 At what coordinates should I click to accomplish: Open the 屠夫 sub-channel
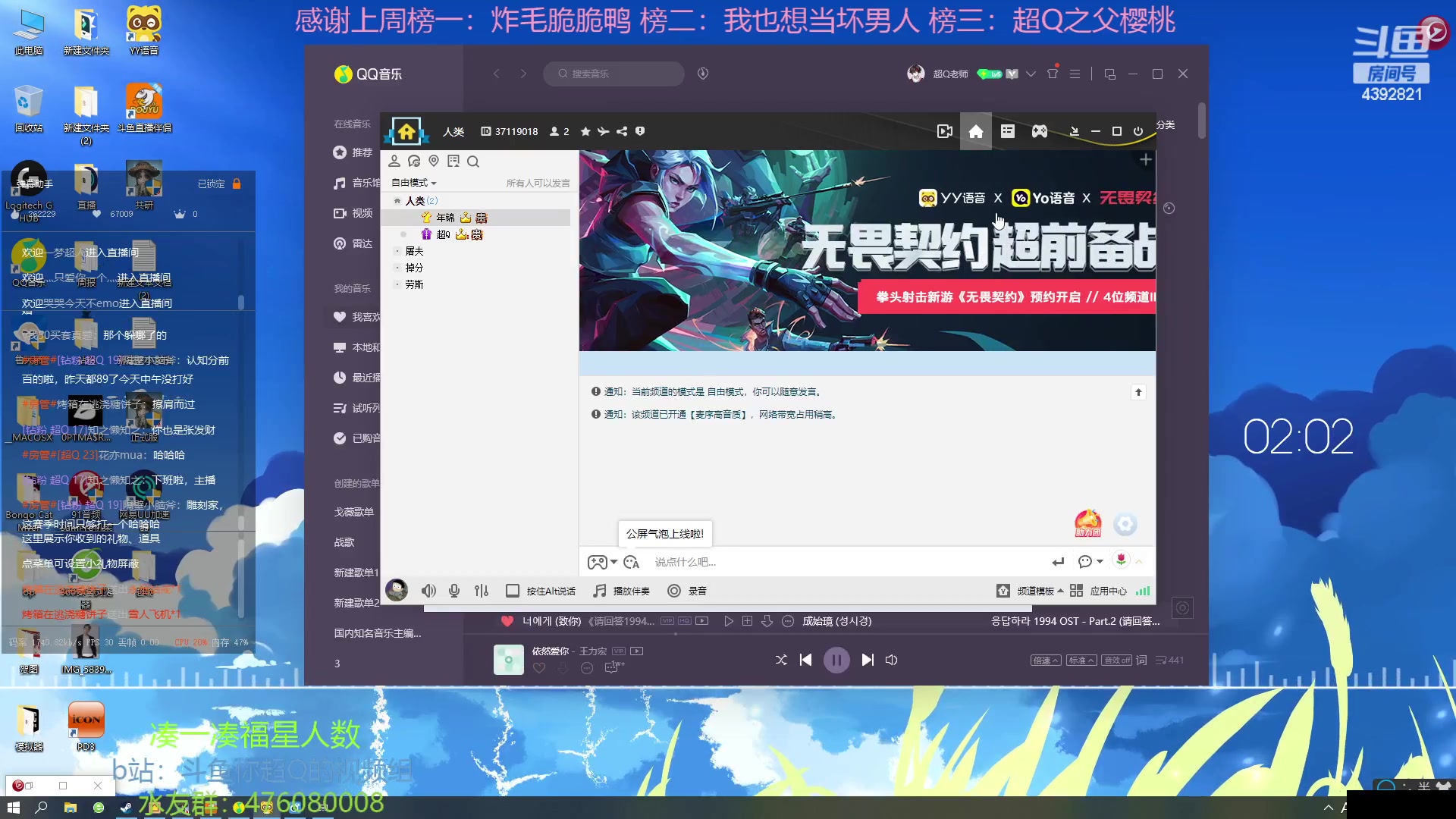[414, 251]
